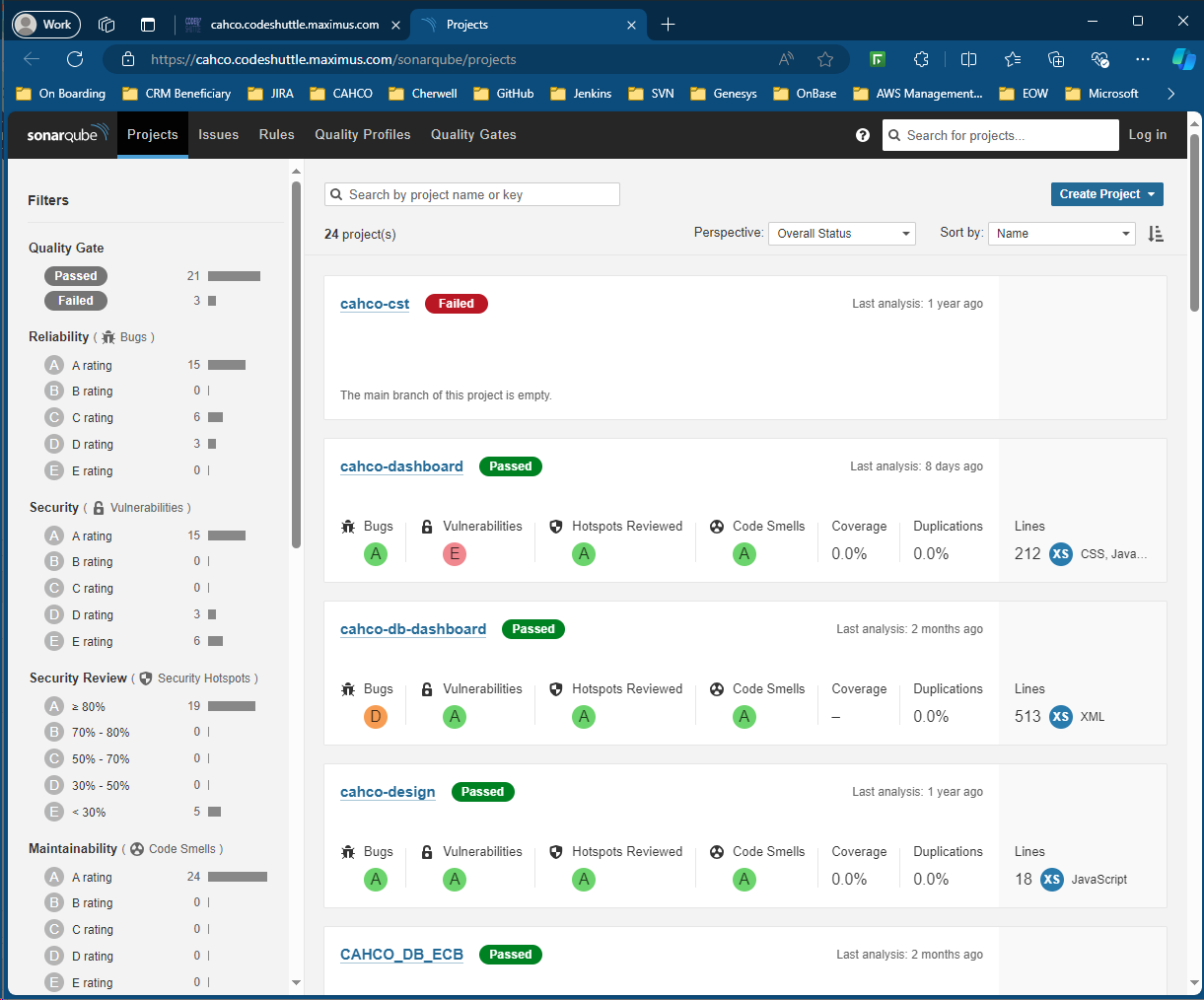Viewport: 1204px width, 1000px height.
Task: Click the SonarQube logo in the header
Action: tap(64, 134)
